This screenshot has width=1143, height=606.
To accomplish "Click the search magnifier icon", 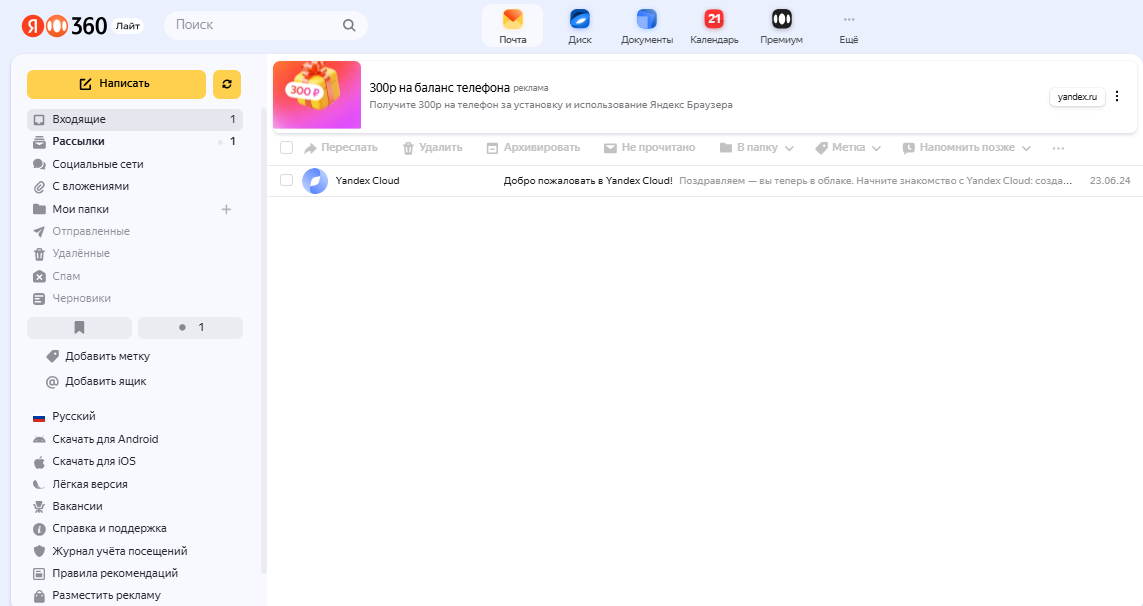I will (349, 26).
